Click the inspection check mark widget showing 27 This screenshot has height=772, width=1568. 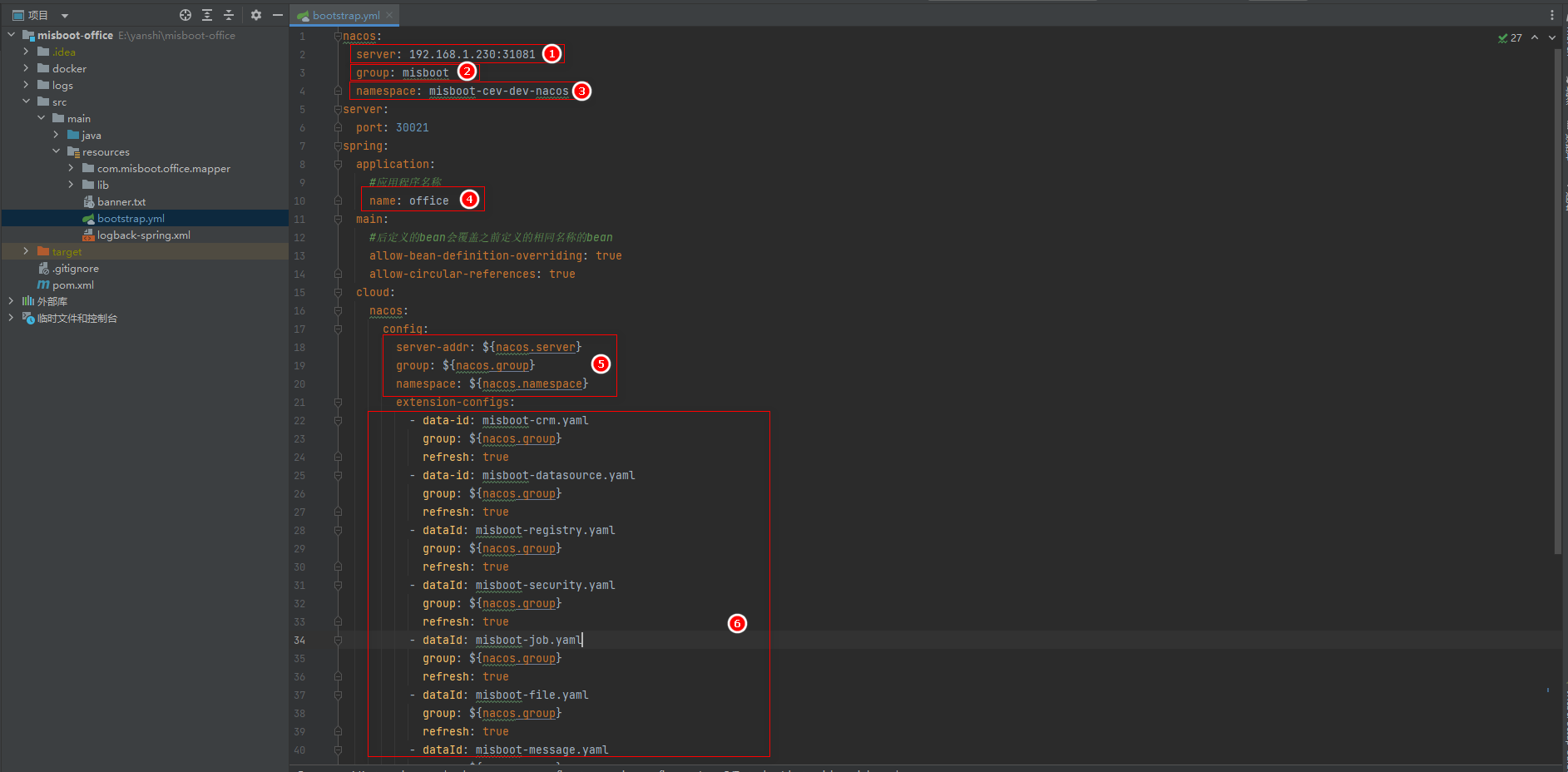click(1510, 38)
